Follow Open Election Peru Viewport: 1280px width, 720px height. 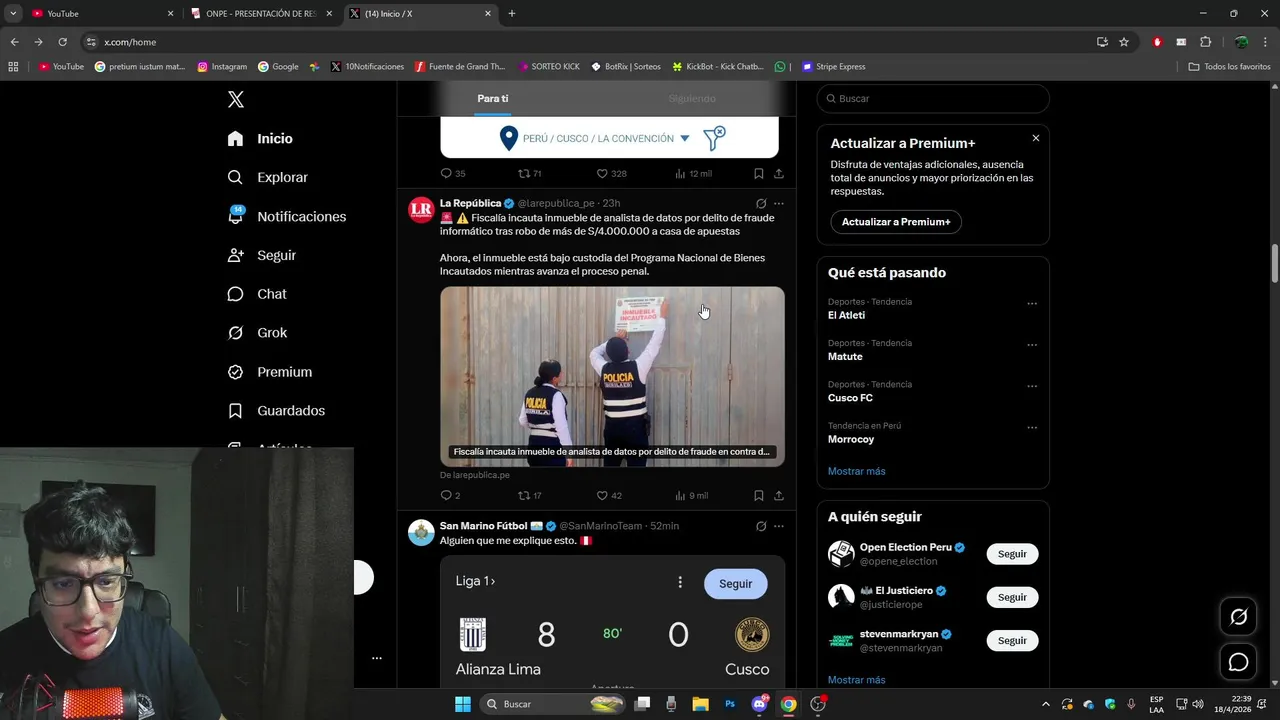1012,554
